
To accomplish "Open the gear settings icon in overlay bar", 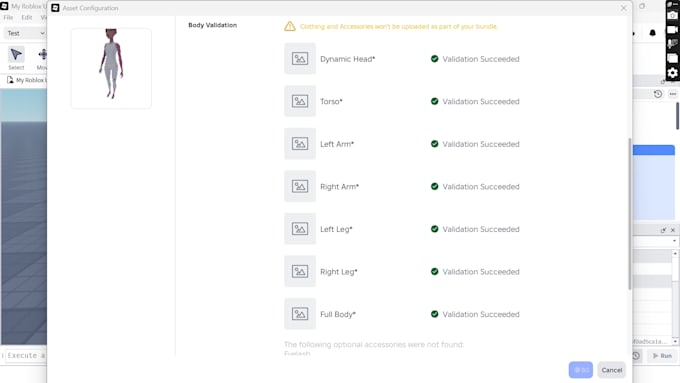I will [x=672, y=72].
